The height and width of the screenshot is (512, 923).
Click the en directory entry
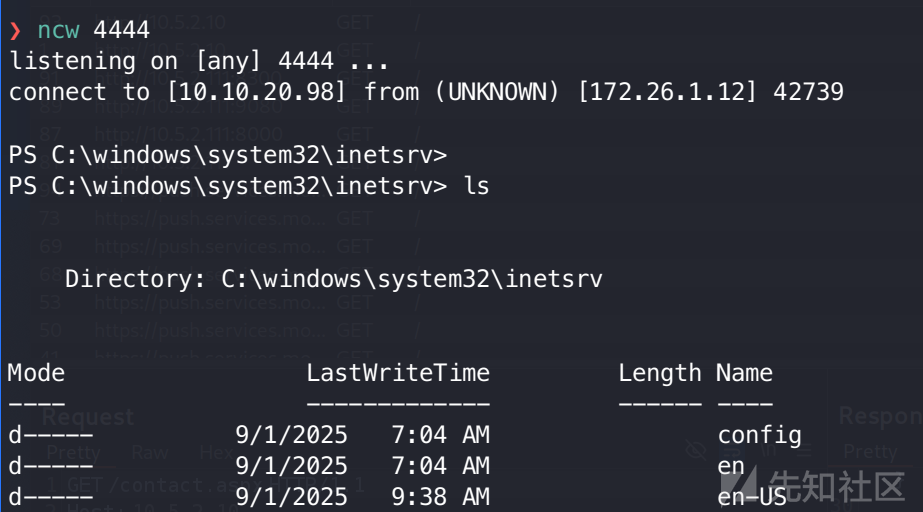pyautogui.click(x=731, y=466)
